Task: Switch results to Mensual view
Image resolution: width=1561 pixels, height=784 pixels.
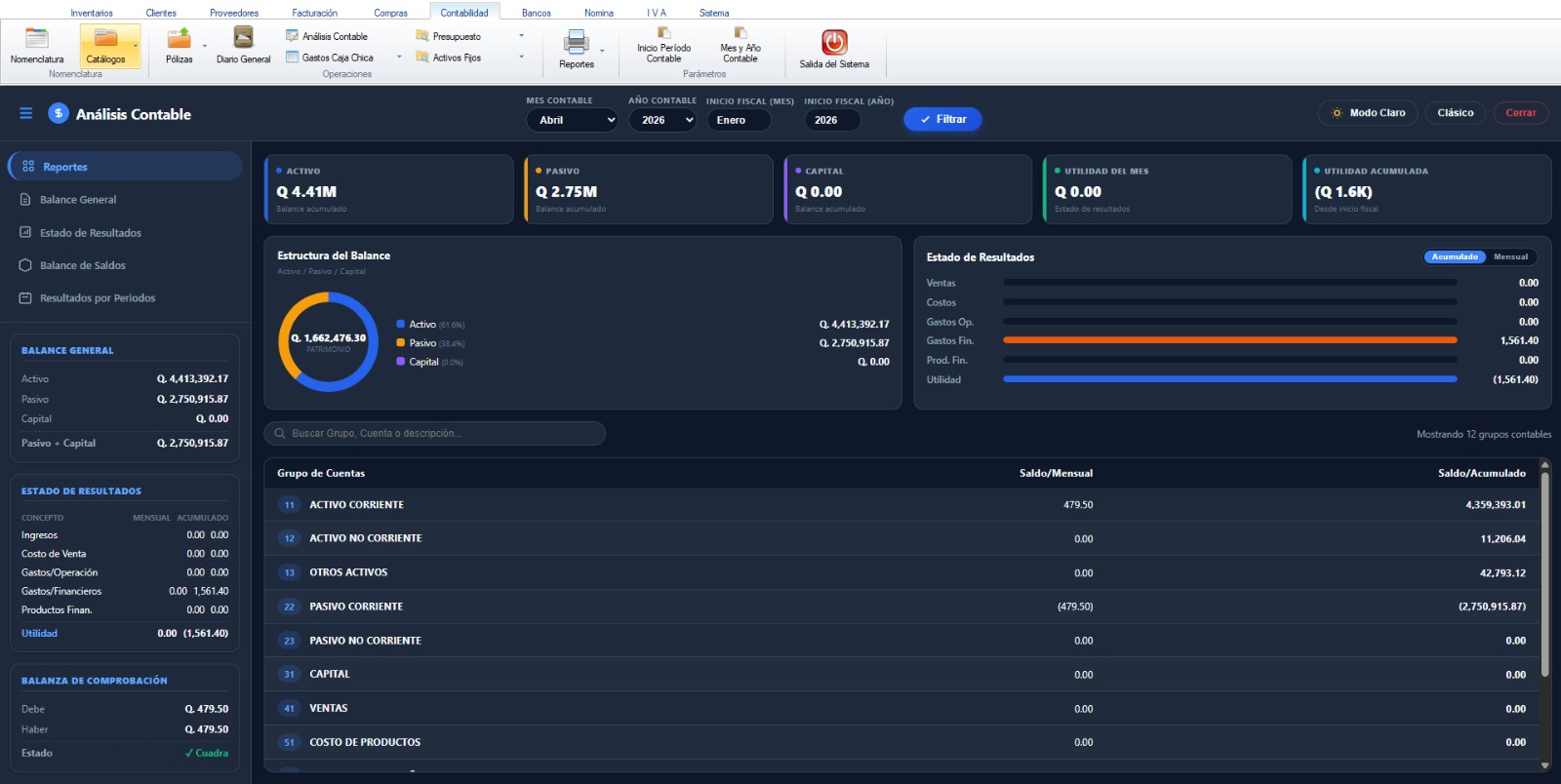Action: point(1510,257)
